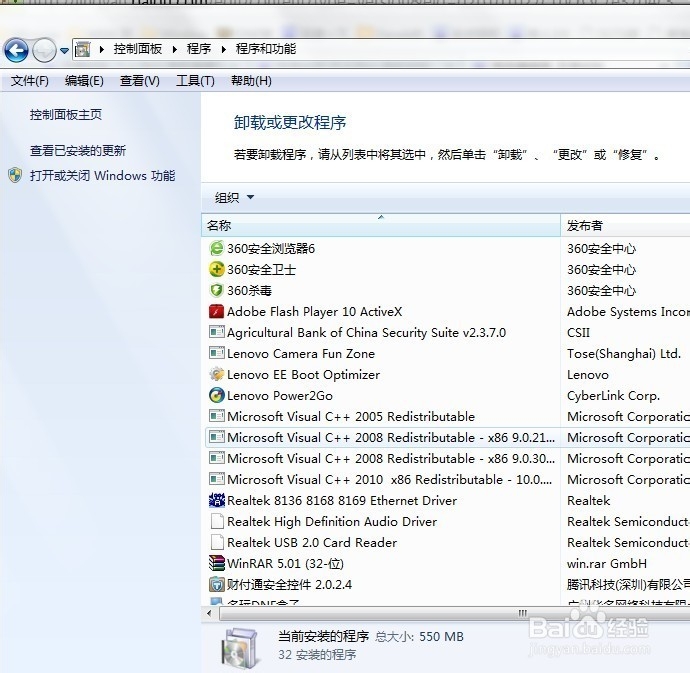This screenshot has width=690, height=673.
Task: Select WinRAR 5.01 (32-位) name
Action: [285, 564]
